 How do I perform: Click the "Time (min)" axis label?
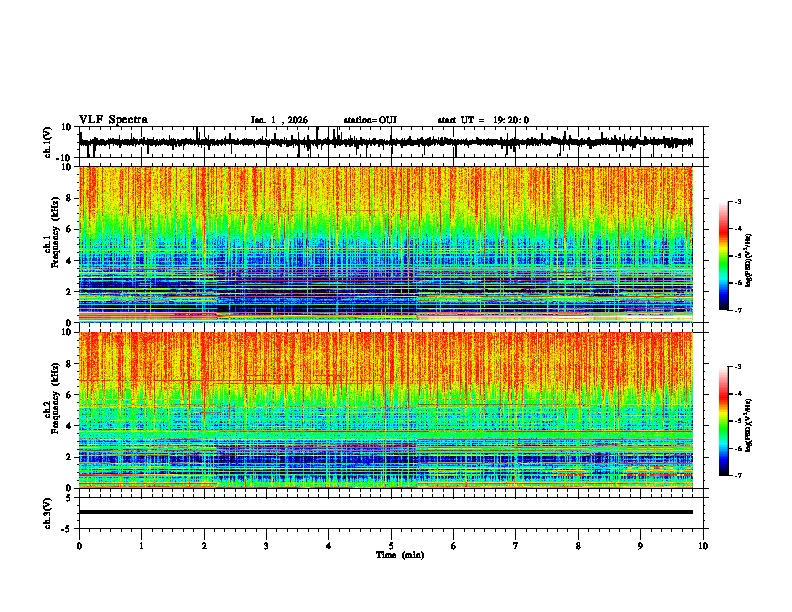(400, 555)
